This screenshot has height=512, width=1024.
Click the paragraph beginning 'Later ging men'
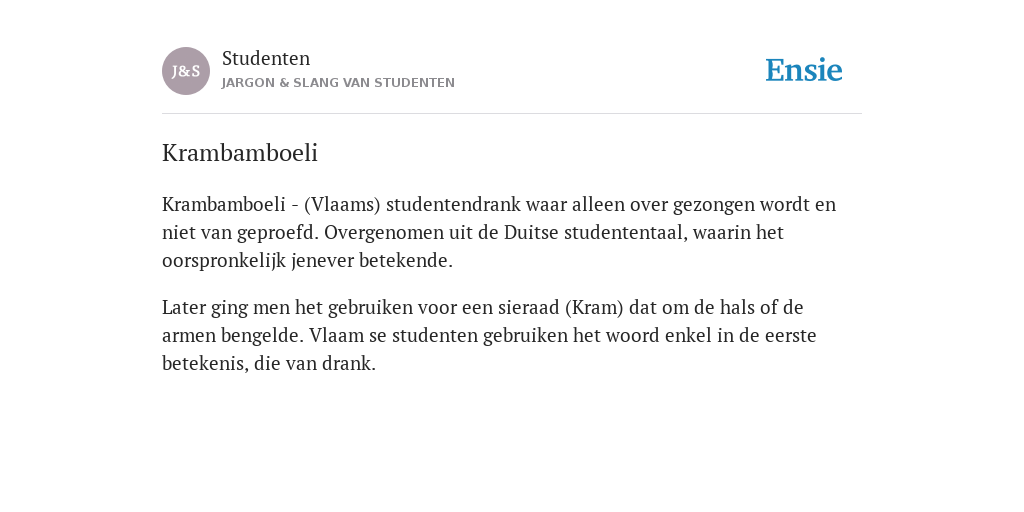pos(489,335)
